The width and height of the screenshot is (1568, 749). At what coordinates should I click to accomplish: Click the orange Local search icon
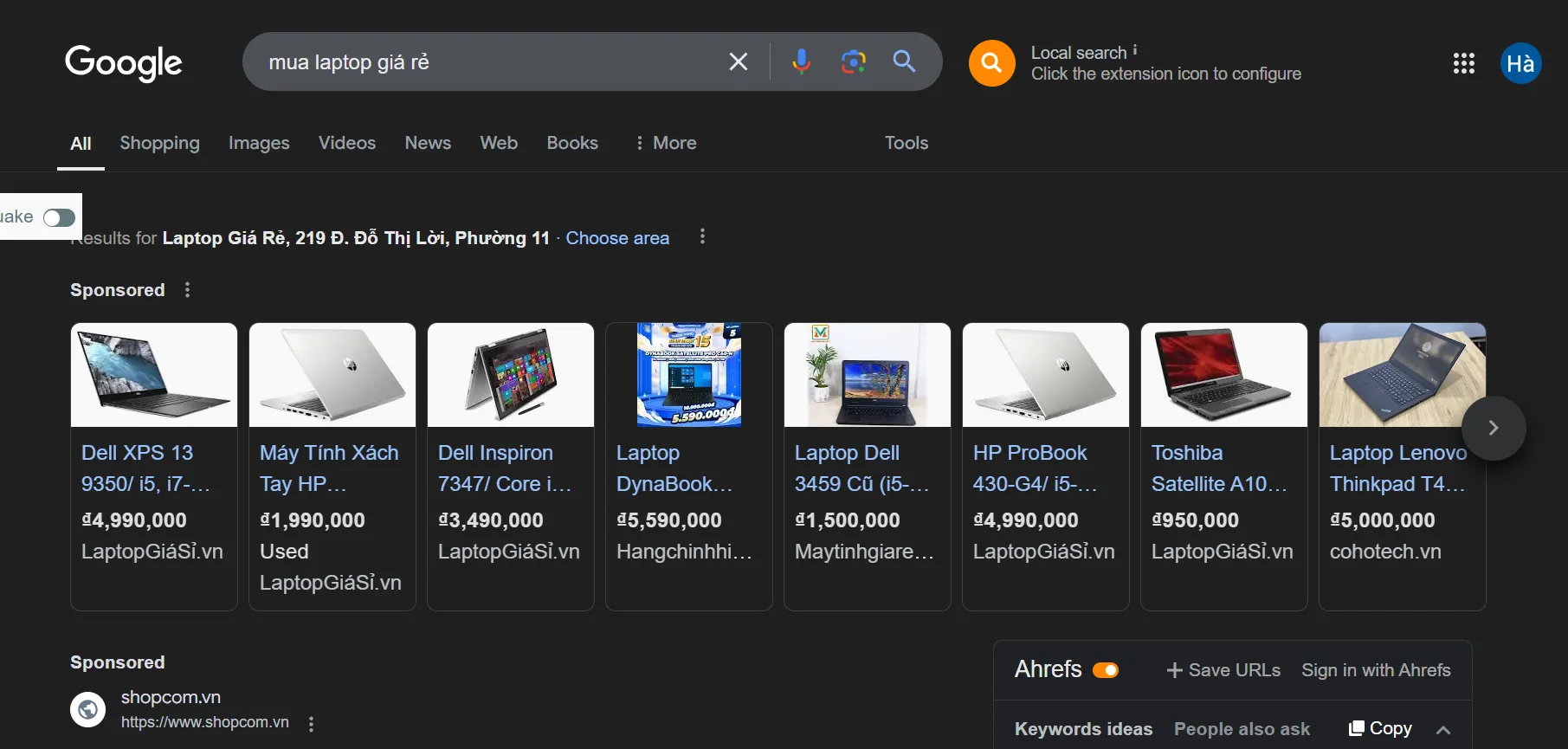coord(992,63)
